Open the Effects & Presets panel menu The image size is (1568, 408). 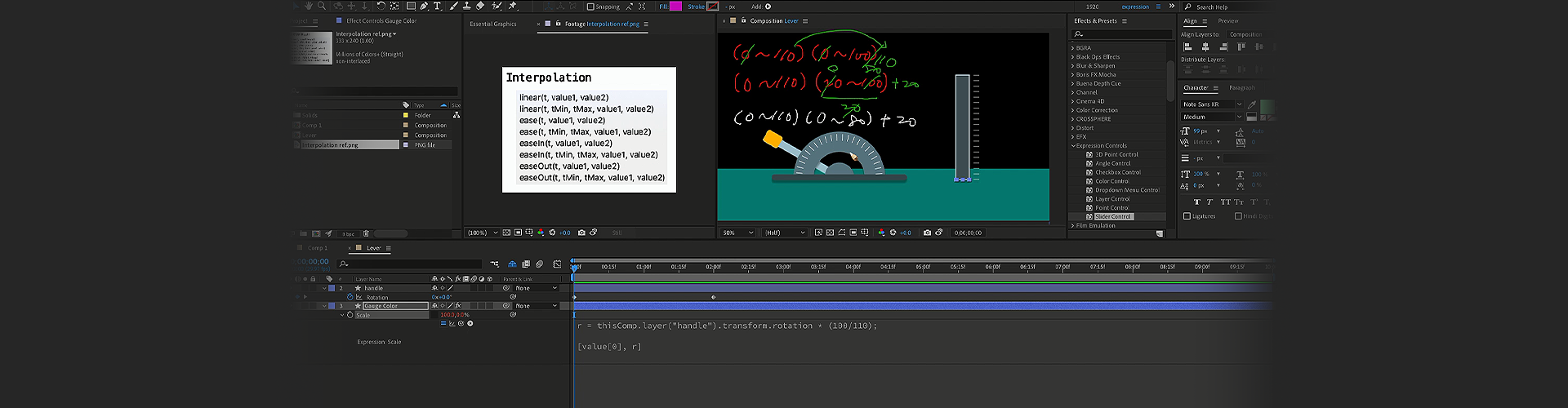pyautogui.click(x=1125, y=20)
